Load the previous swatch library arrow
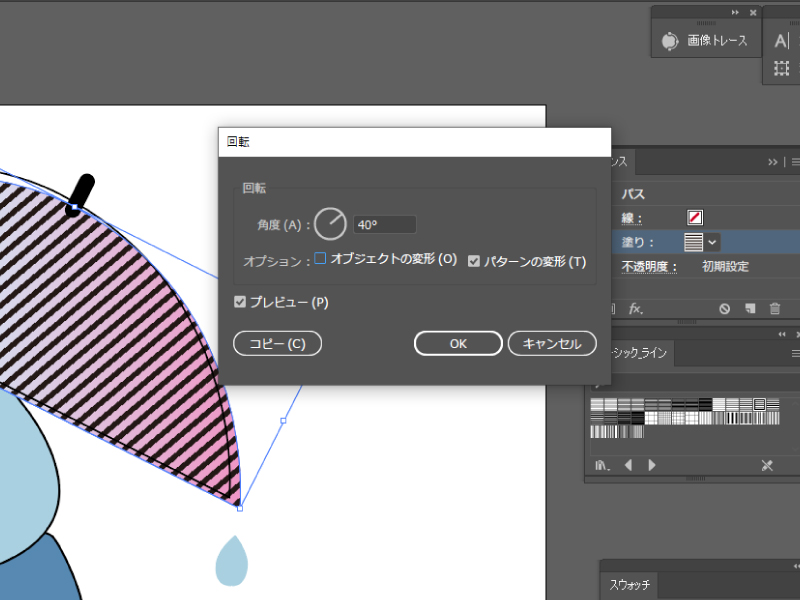This screenshot has height=600, width=800. tap(629, 465)
